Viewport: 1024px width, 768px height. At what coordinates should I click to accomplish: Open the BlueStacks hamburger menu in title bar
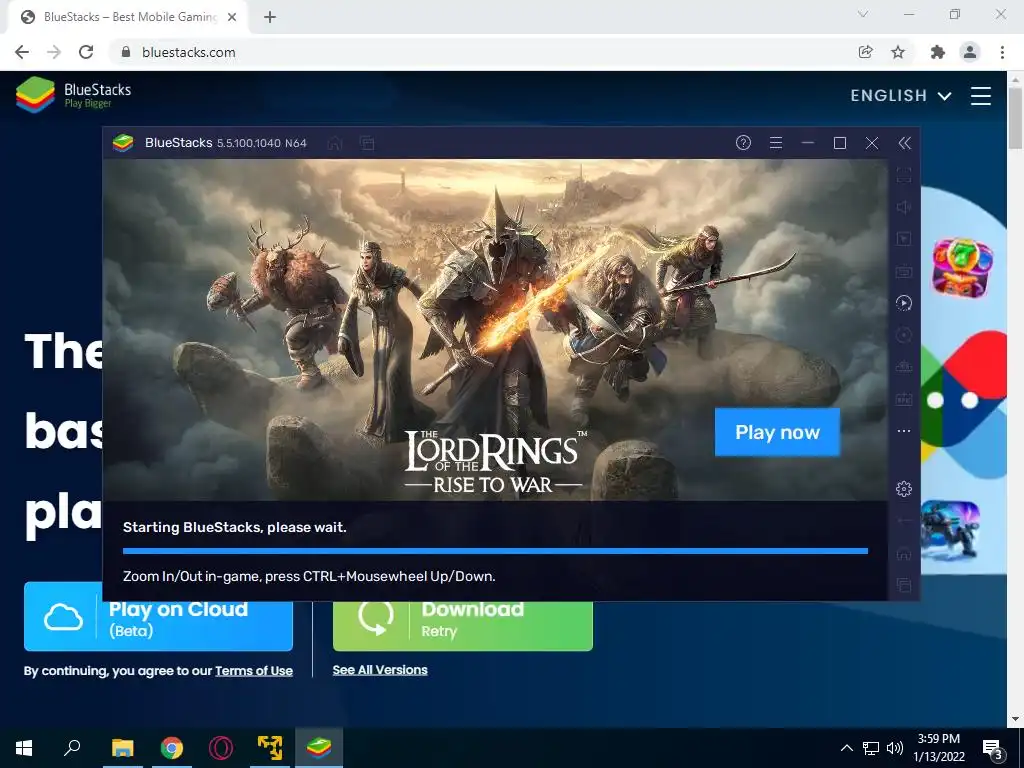tap(776, 142)
